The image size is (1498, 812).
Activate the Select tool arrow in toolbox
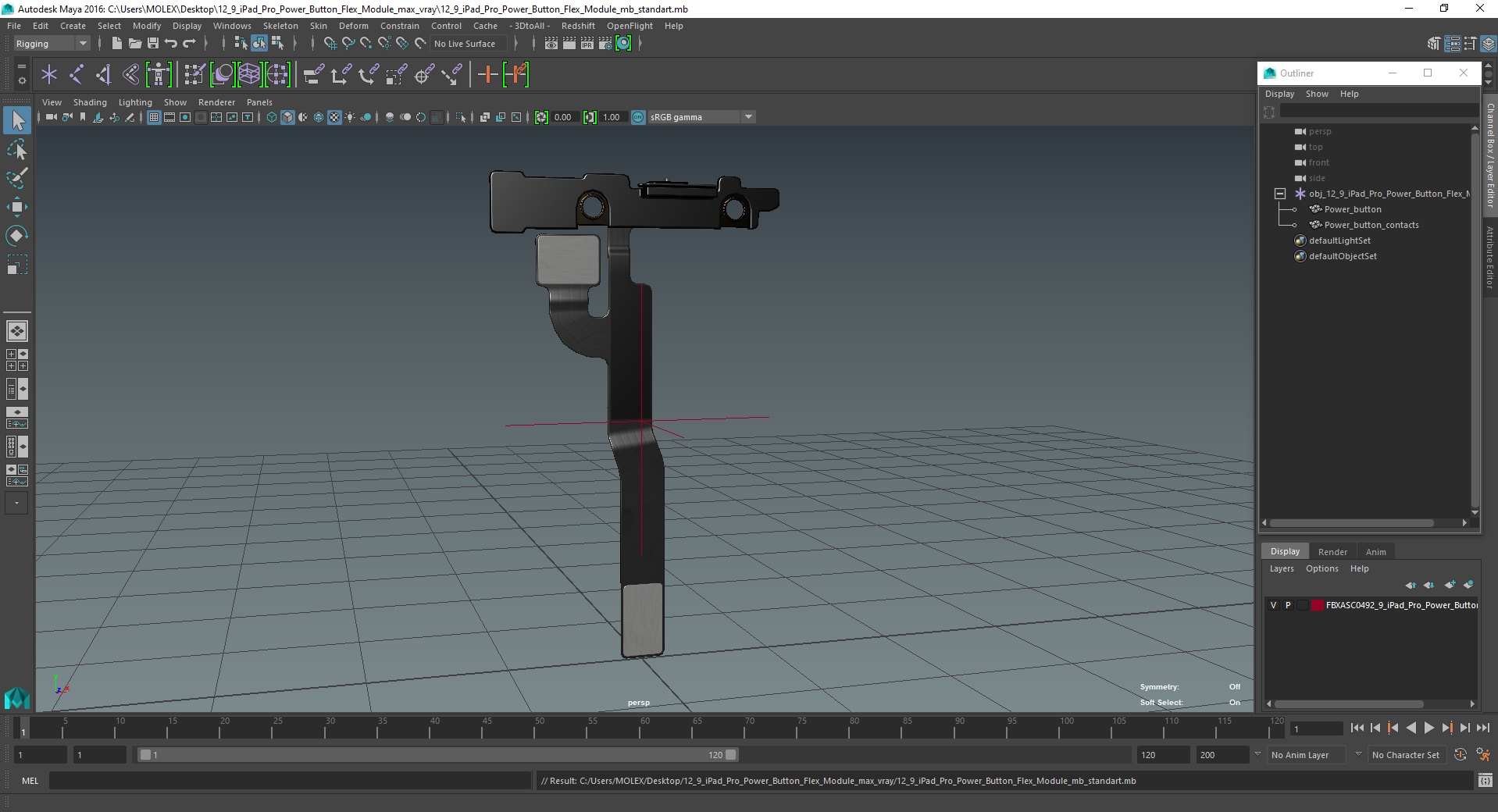coord(17,120)
